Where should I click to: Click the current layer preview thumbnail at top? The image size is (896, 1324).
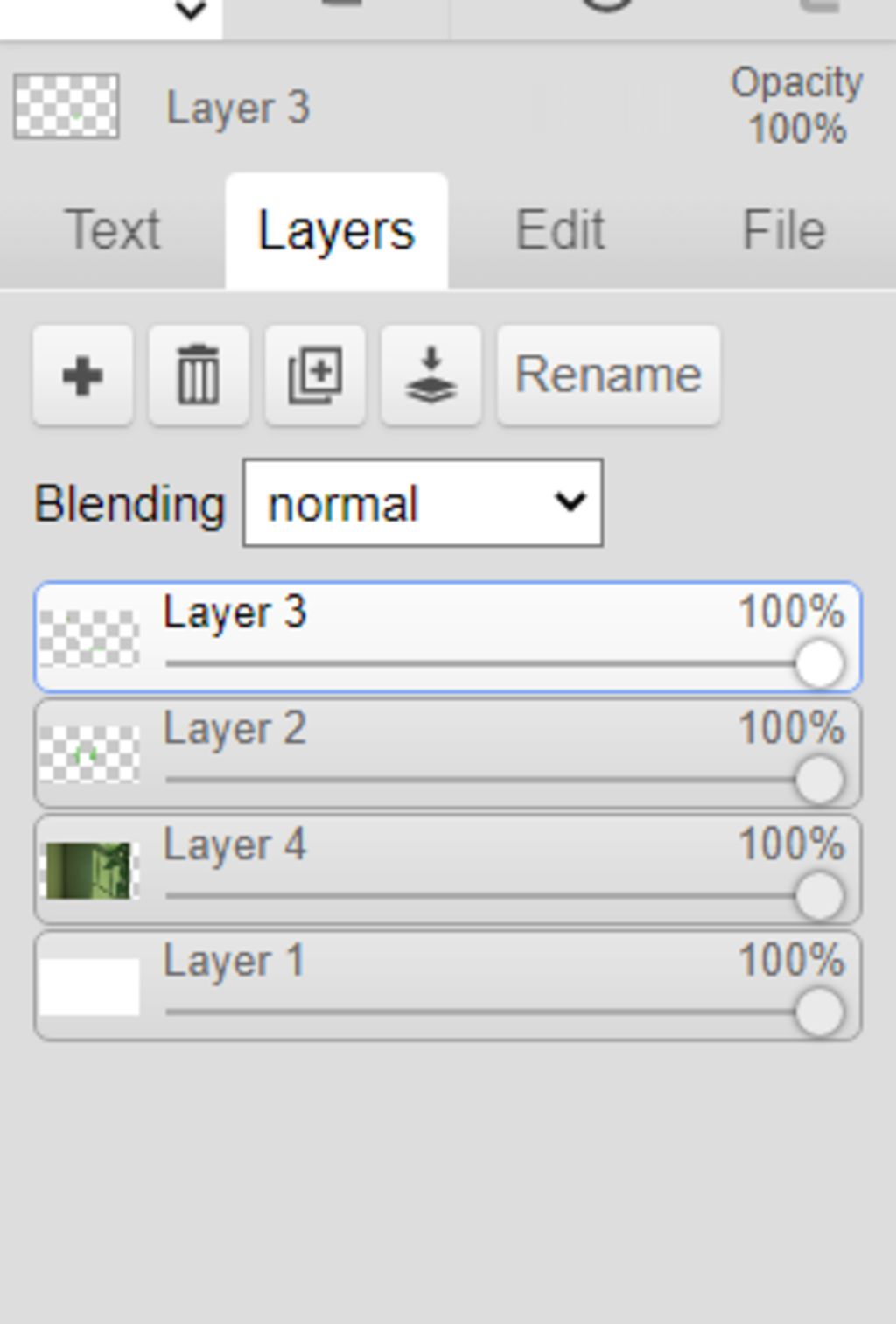(x=66, y=107)
